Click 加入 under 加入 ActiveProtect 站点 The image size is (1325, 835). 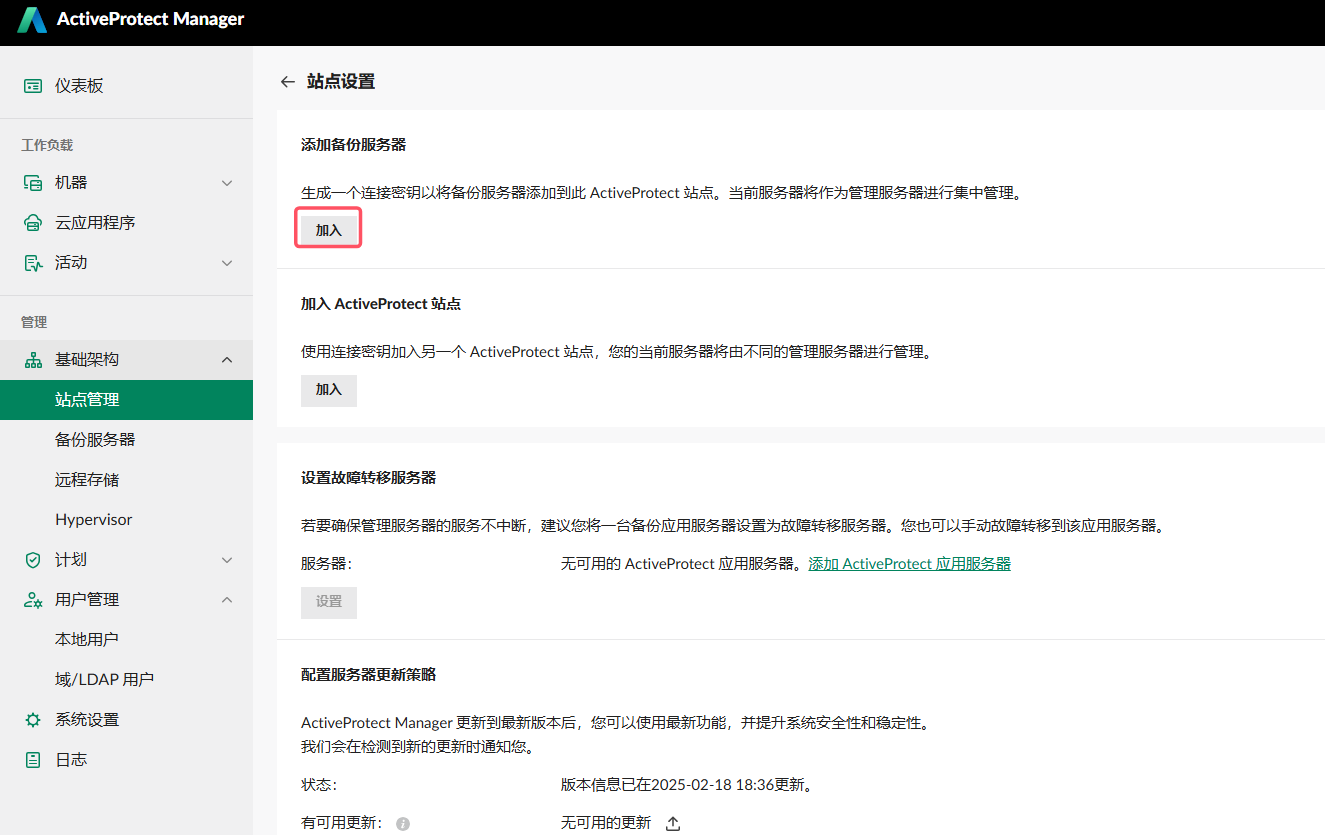329,390
